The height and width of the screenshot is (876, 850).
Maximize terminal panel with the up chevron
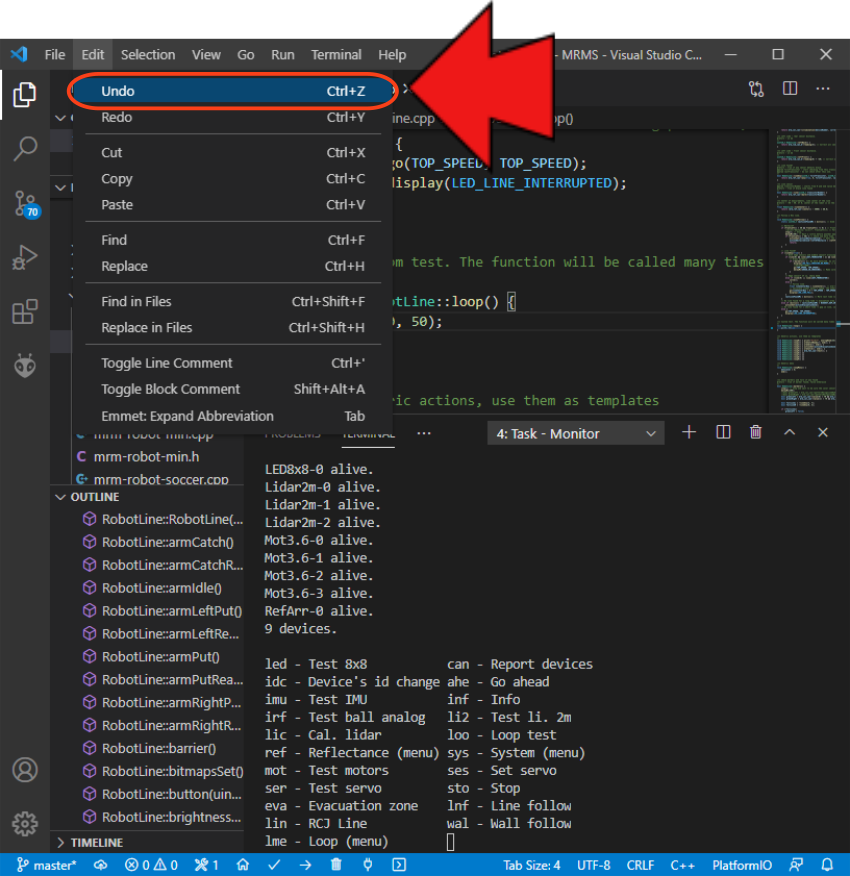point(789,433)
